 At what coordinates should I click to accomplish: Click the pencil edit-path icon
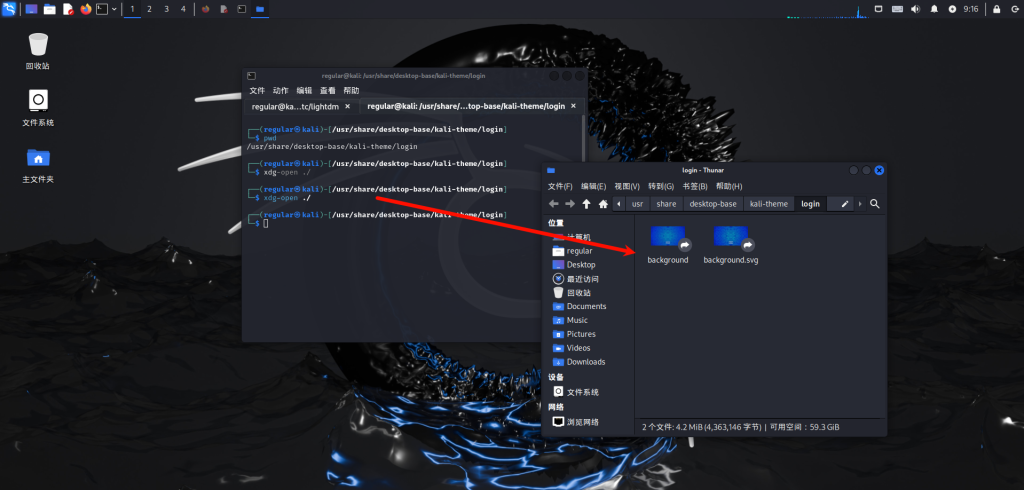[845, 204]
